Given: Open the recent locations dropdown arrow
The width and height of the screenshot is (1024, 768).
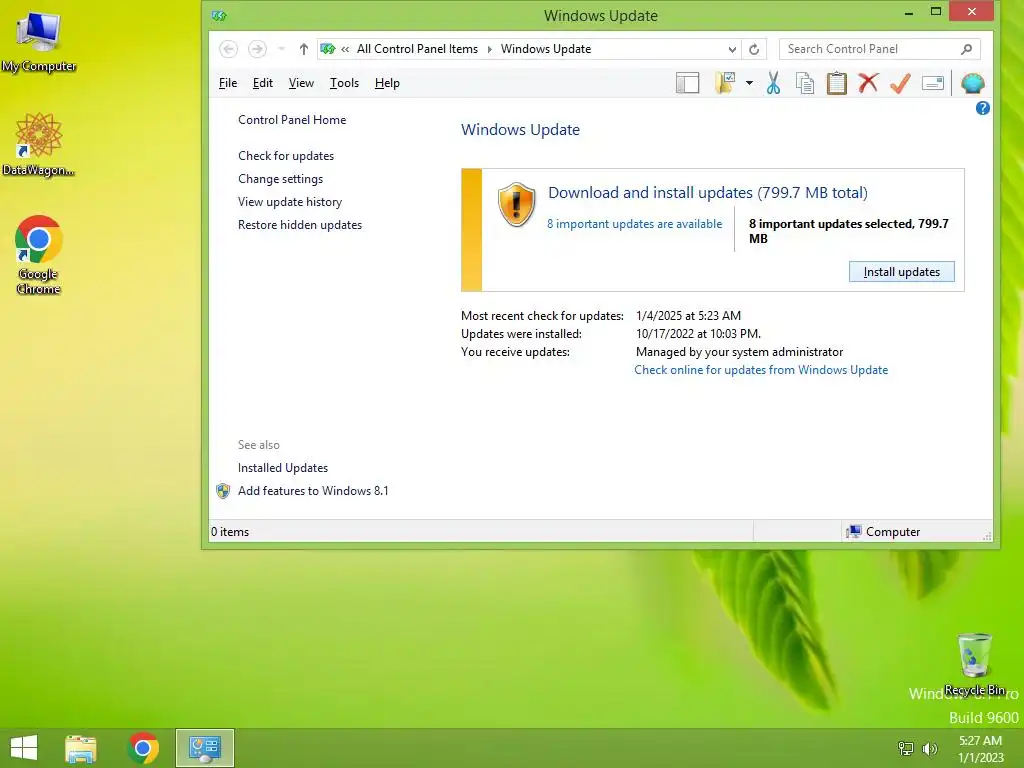Looking at the screenshot, I should point(281,49).
